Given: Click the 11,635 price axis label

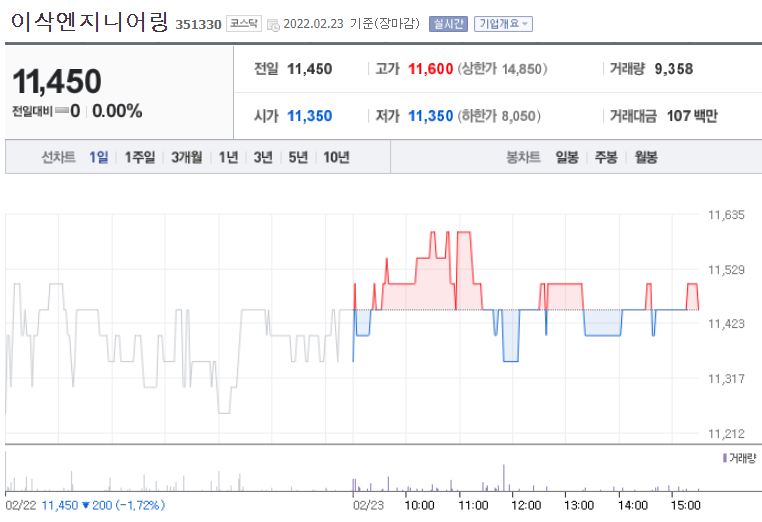Looking at the screenshot, I should (x=726, y=215).
